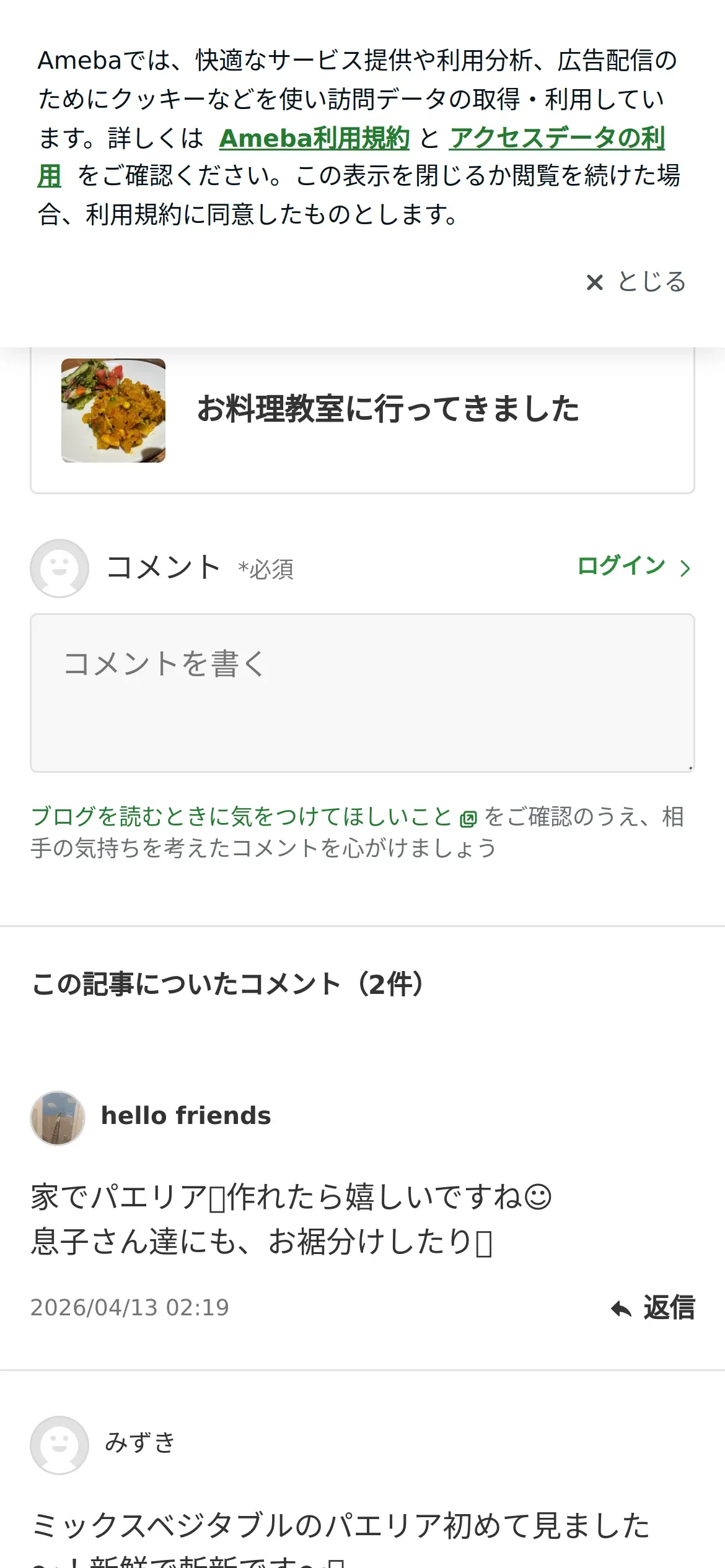Click みずき's default avatar icon
Screen dimensions: 725x1568
(x=59, y=1445)
